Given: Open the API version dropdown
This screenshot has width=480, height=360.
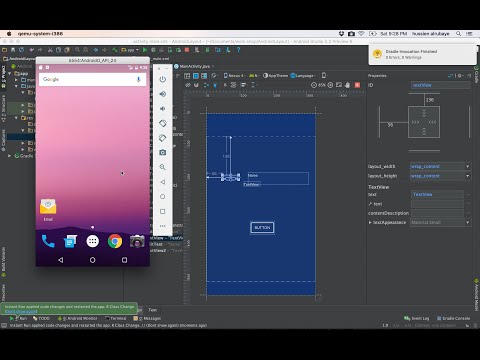Looking at the screenshot, I should pyautogui.click(x=254, y=76).
